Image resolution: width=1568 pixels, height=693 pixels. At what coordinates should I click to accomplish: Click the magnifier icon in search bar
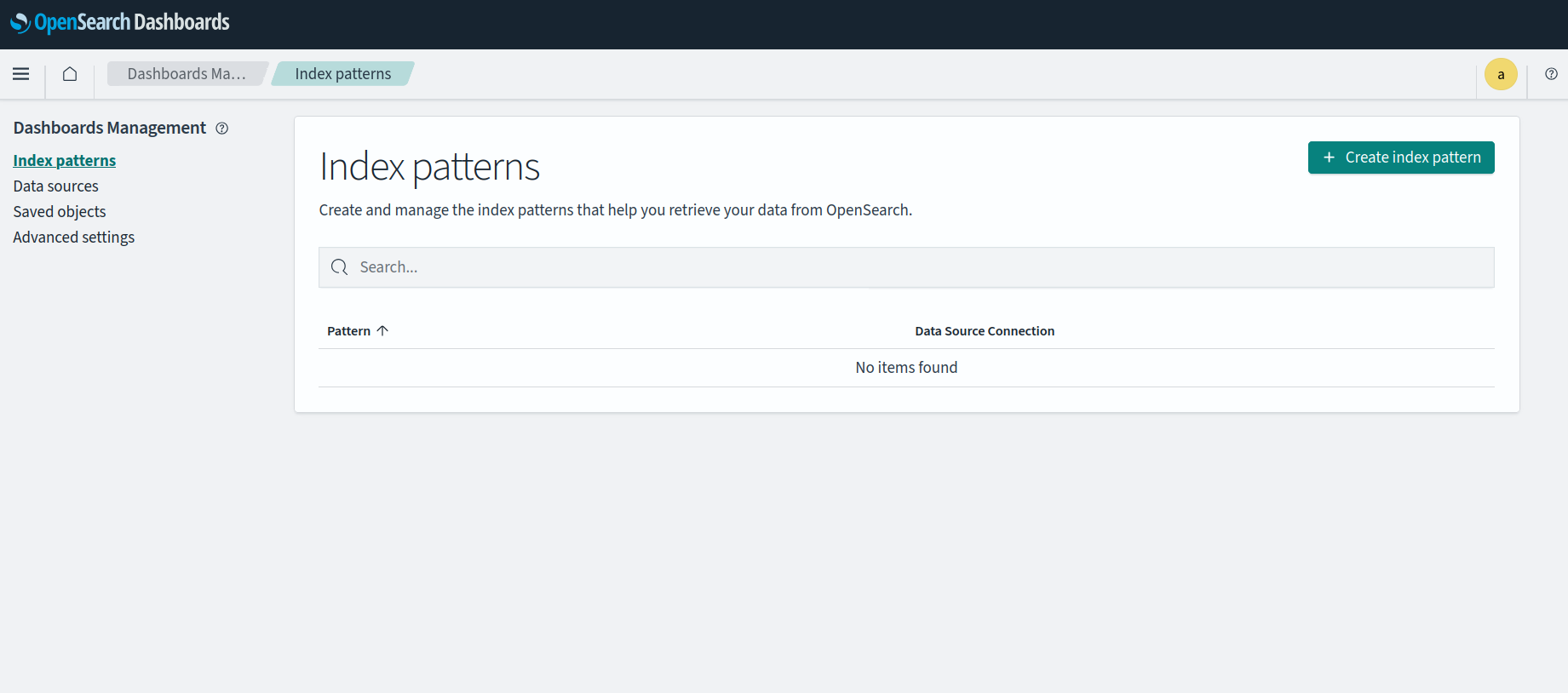point(339,267)
